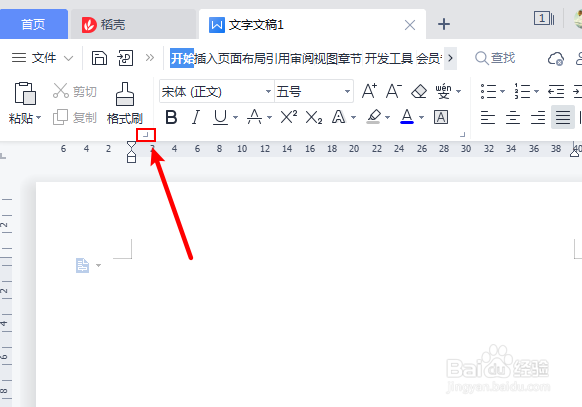The height and width of the screenshot is (407, 582).
Task: Open bullet list style dropdown arrow
Action: pyautogui.click(x=502, y=91)
